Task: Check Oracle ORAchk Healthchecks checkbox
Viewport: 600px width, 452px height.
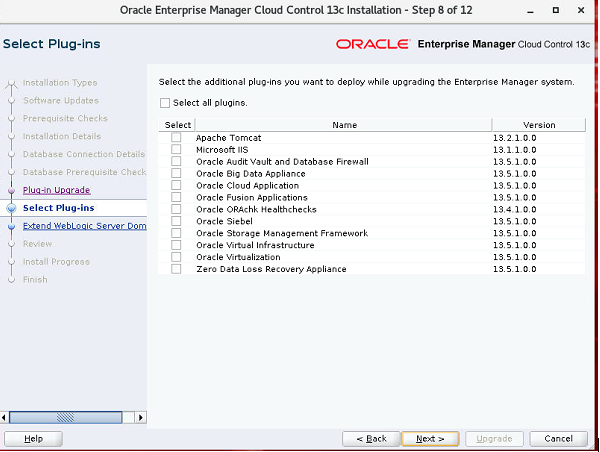Action: pos(176,210)
